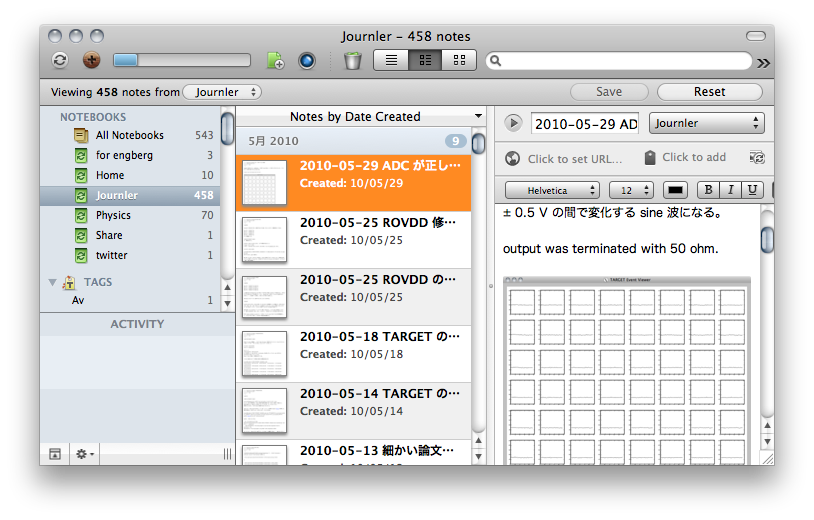Open the Helvetica font popup
Viewport: 814px width, 520px height.
point(552,190)
